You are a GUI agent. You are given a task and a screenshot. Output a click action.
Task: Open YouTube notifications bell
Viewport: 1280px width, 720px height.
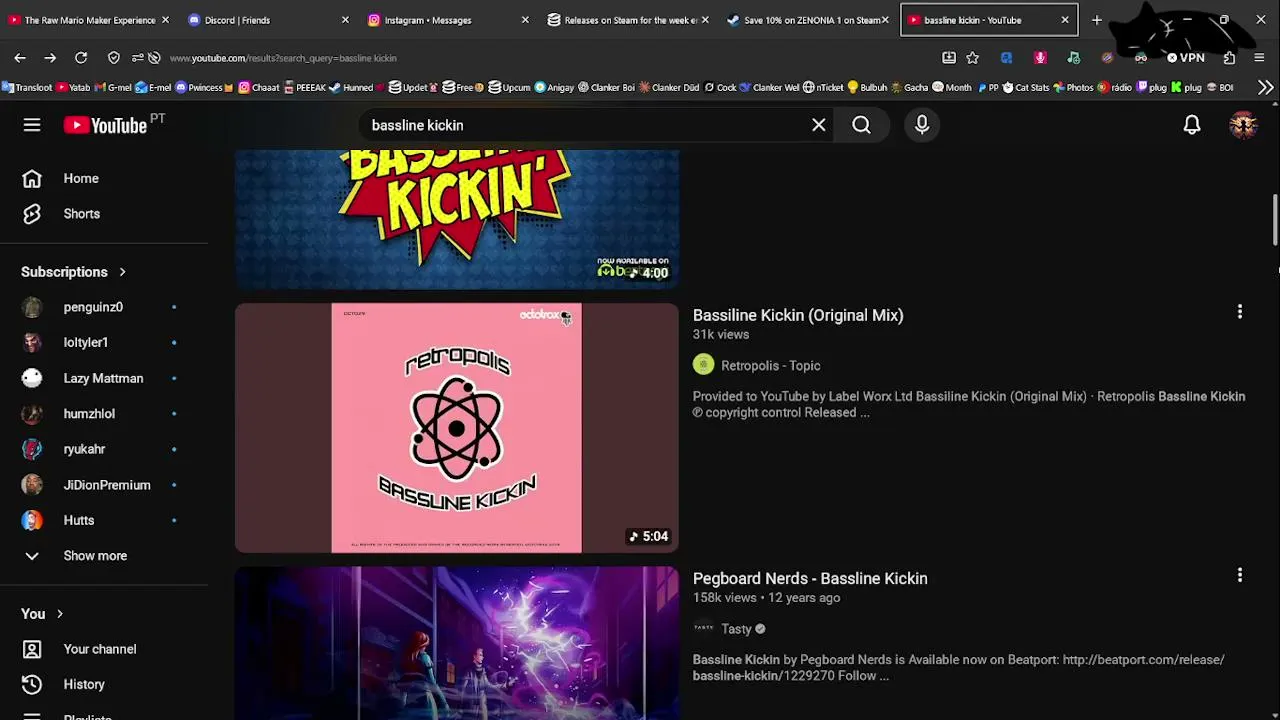(x=1192, y=125)
